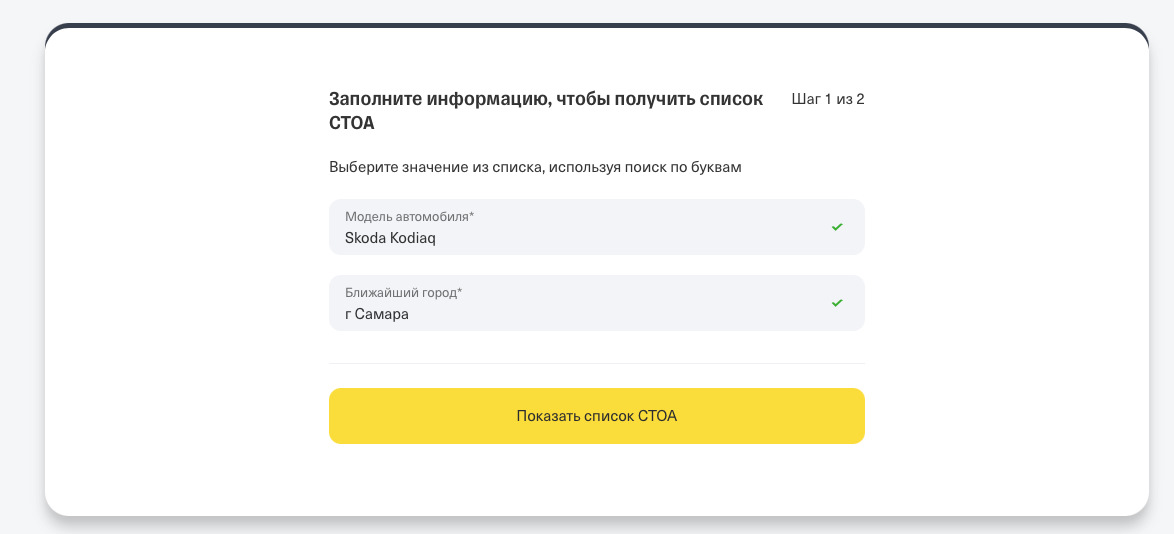Viewport: 1174px width, 534px height.
Task: Click the Ближайший город* field label
Action: pos(403,292)
